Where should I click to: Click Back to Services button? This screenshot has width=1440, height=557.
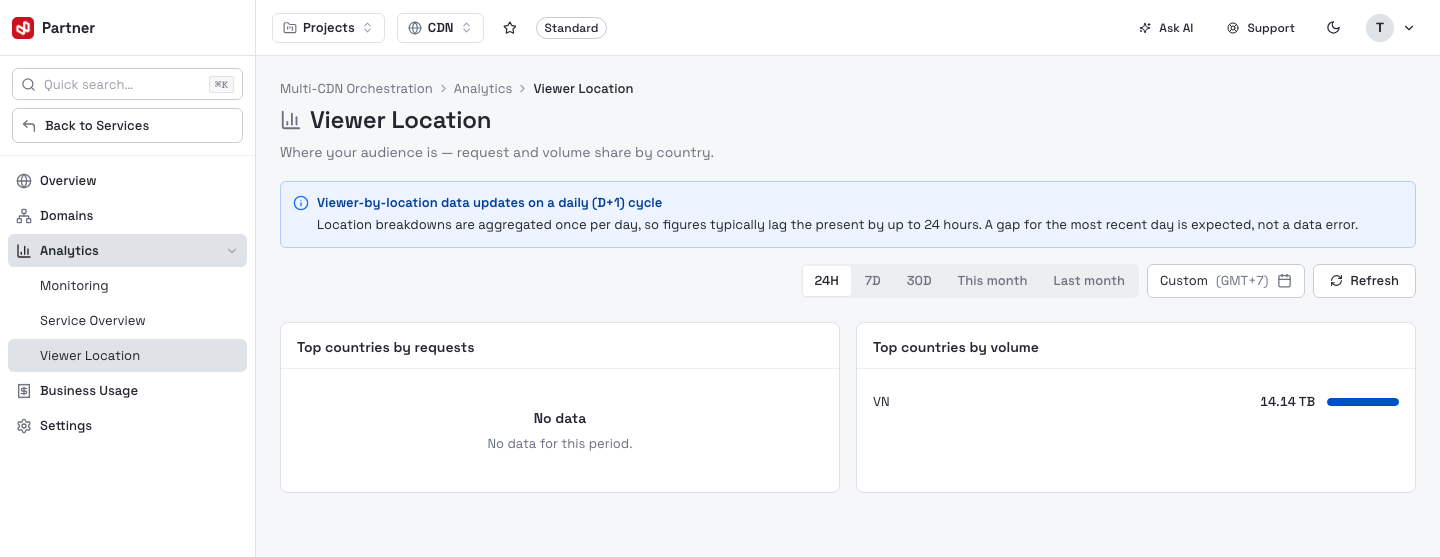click(x=127, y=126)
